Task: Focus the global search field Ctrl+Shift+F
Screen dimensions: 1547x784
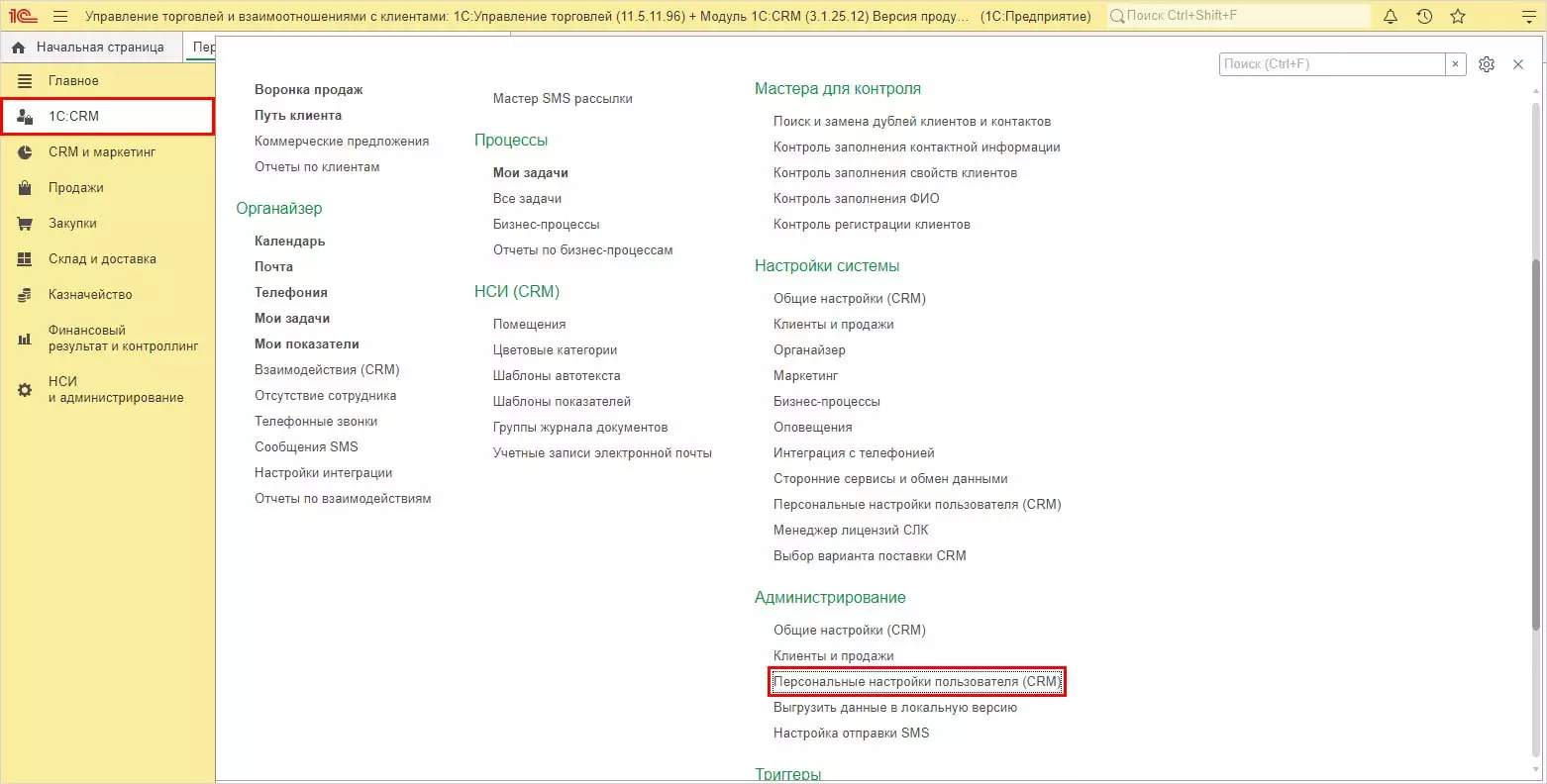Action: pos(1238,16)
